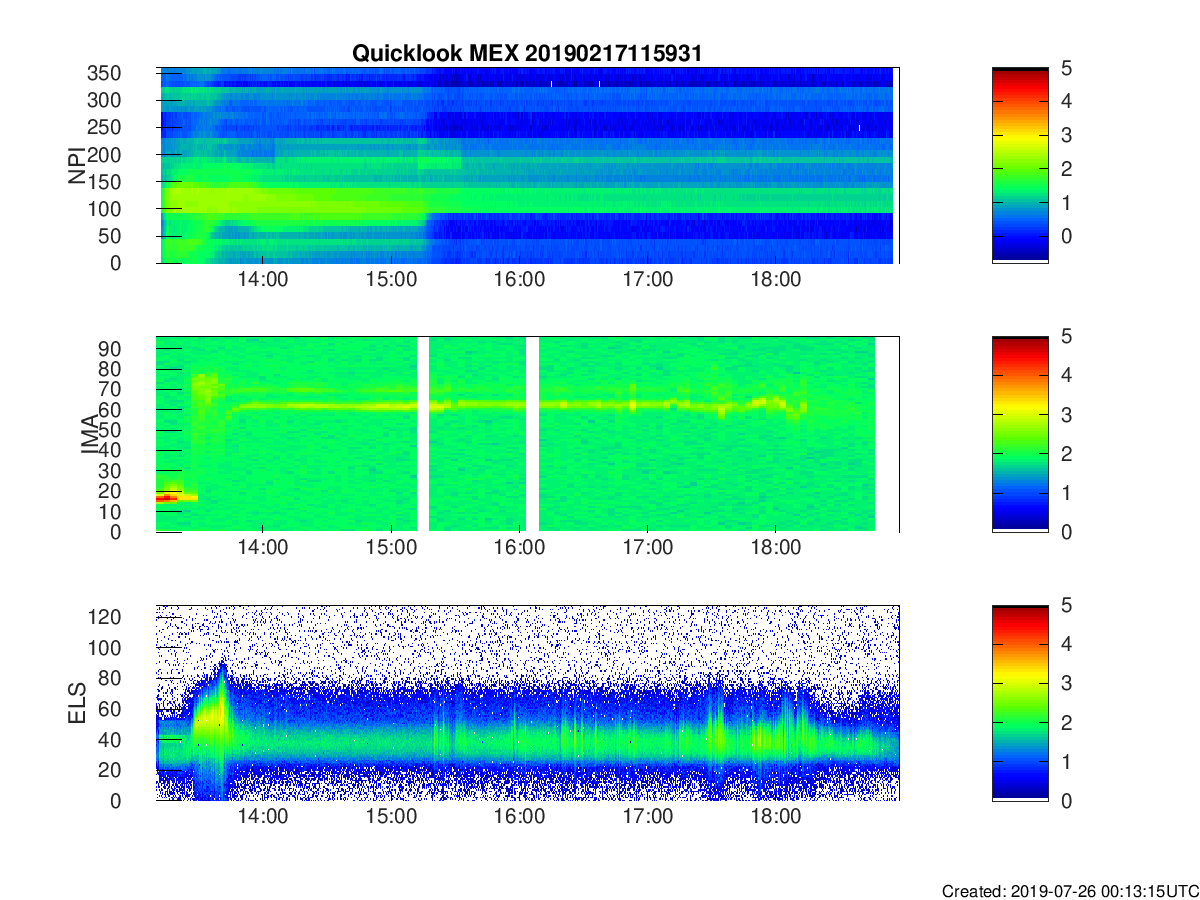Select the ELS y-axis label
Viewport: 1200px width, 900px height.
[x=76, y=703]
